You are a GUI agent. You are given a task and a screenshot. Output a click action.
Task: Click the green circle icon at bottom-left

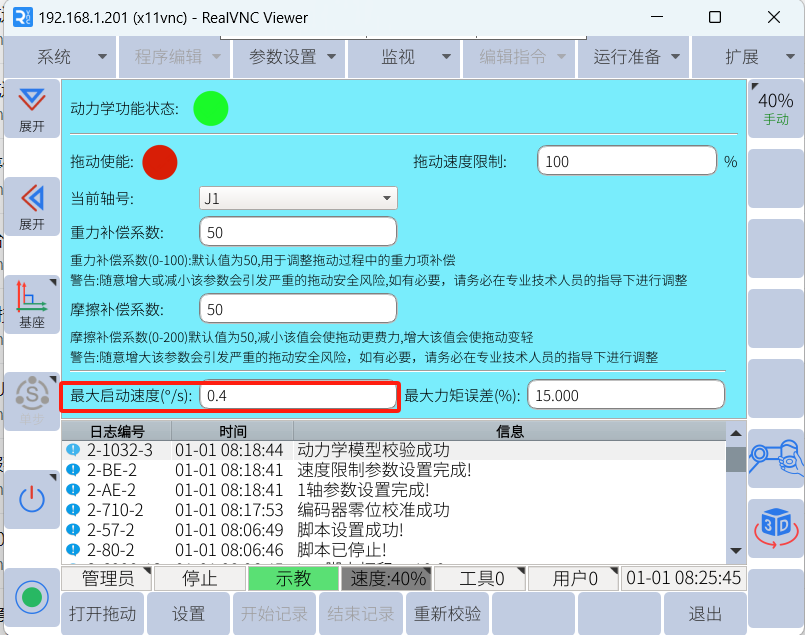(32, 597)
